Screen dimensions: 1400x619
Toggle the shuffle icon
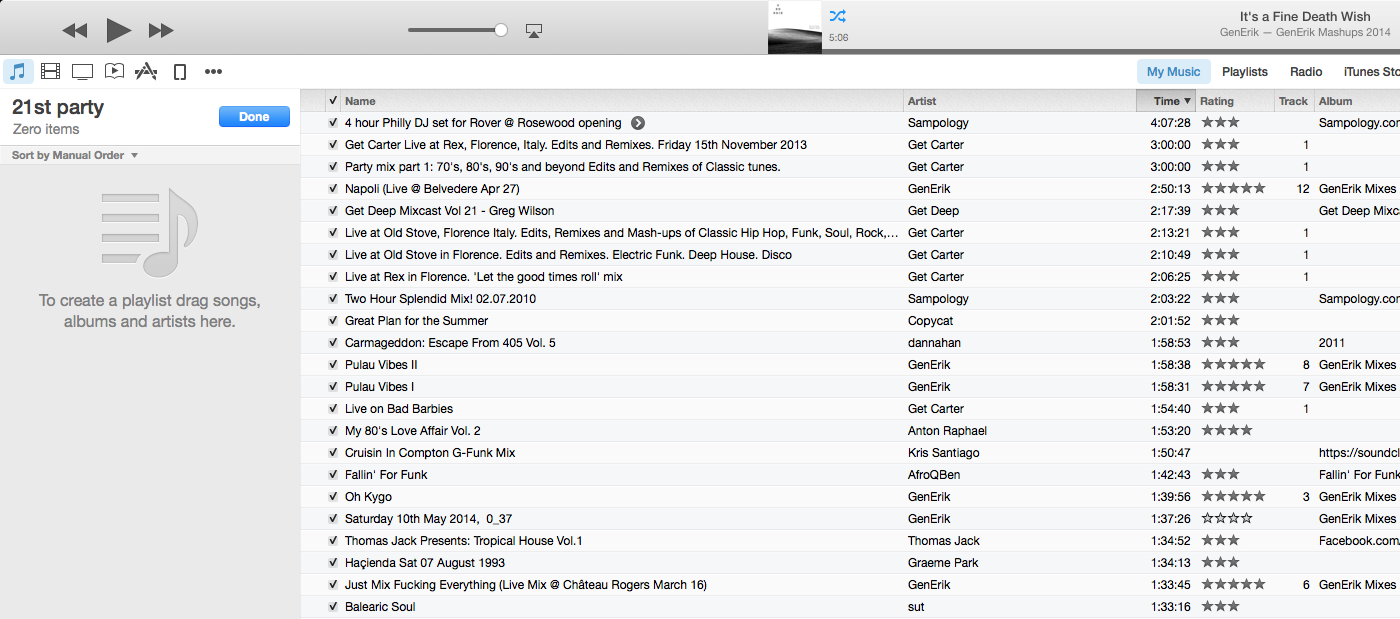point(838,16)
